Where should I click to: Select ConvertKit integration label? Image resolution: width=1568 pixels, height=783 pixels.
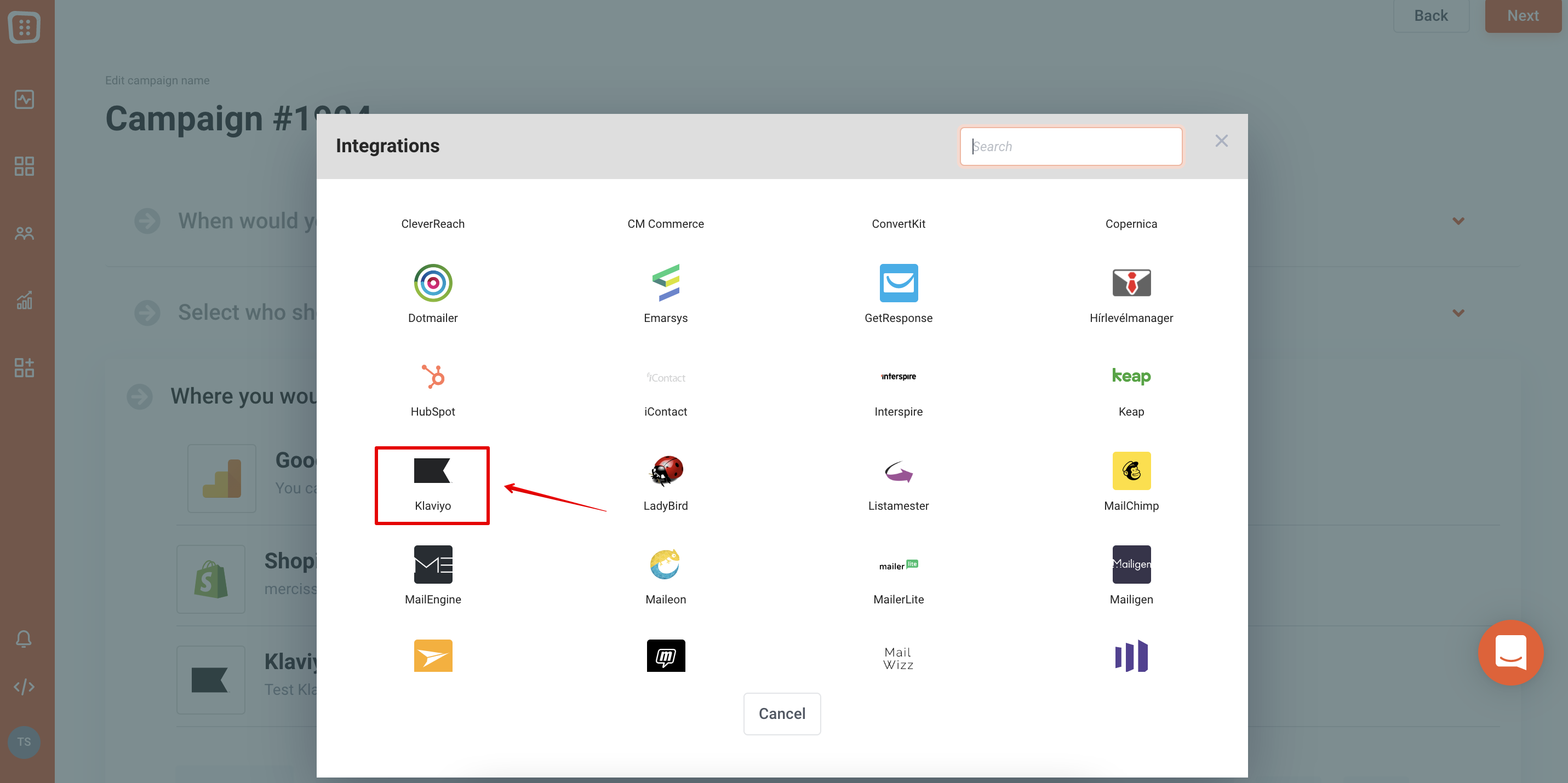pyautogui.click(x=899, y=224)
